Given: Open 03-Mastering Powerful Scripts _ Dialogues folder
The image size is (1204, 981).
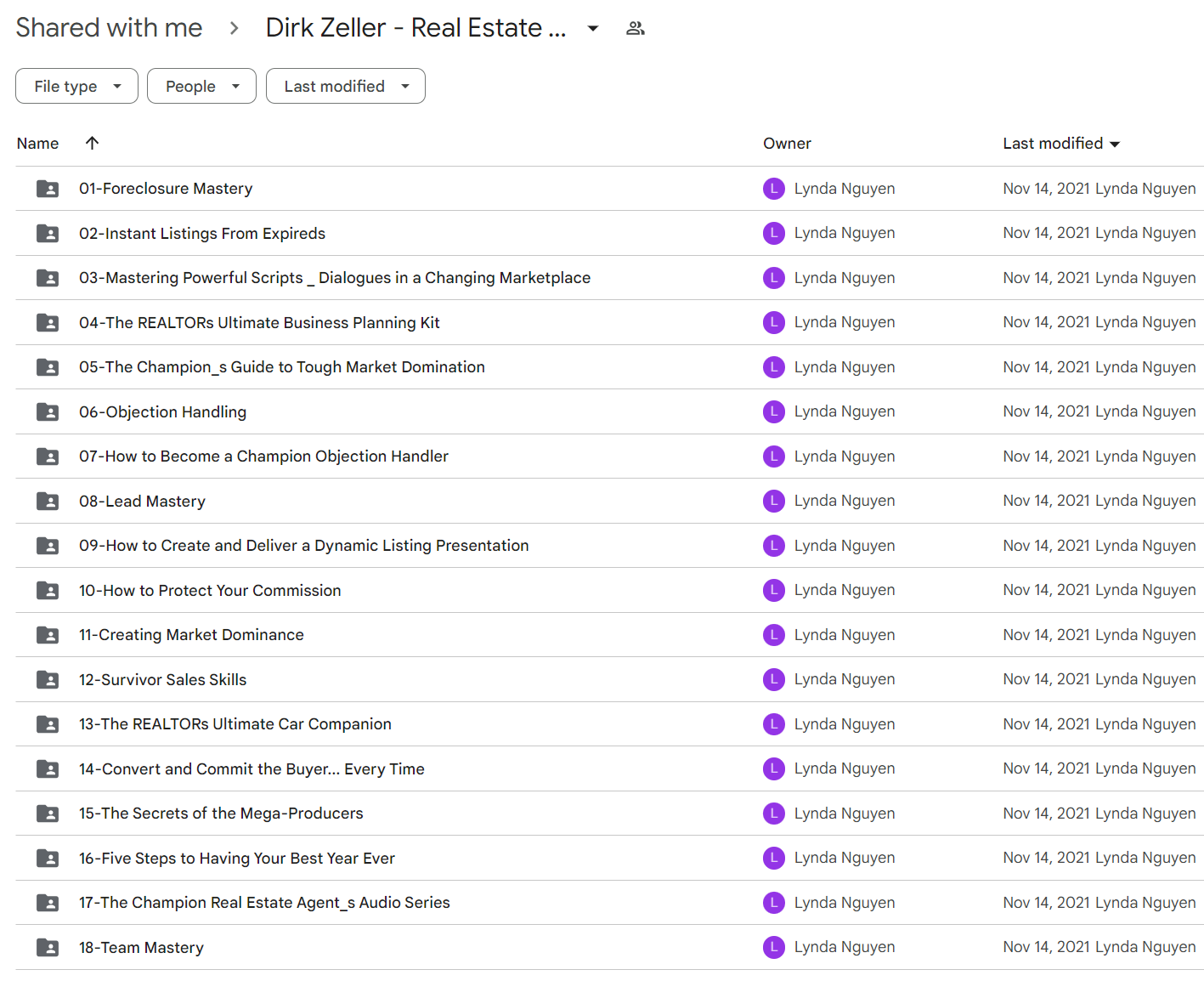Looking at the screenshot, I should click(x=335, y=278).
